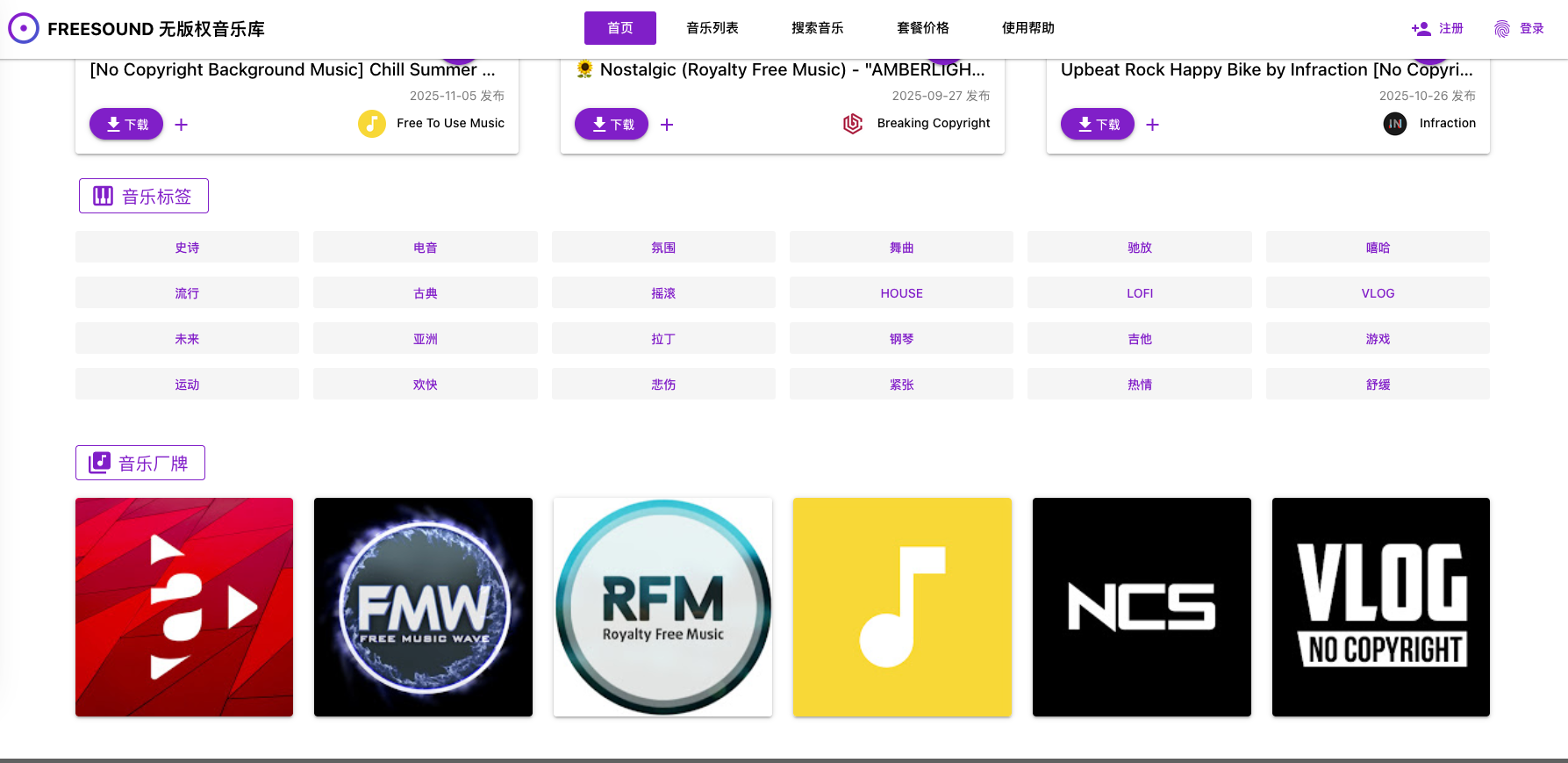
Task: Select the 紧张 tag
Action: (901, 384)
